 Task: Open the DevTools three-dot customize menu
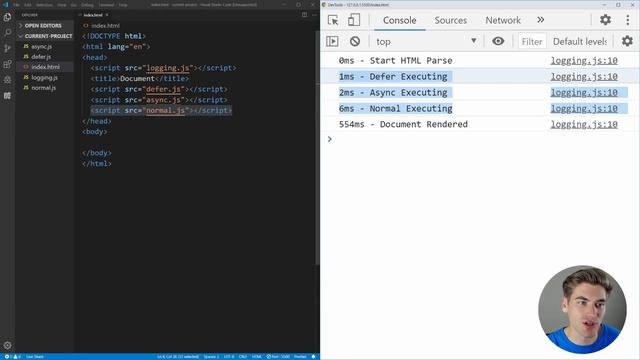[x=628, y=20]
